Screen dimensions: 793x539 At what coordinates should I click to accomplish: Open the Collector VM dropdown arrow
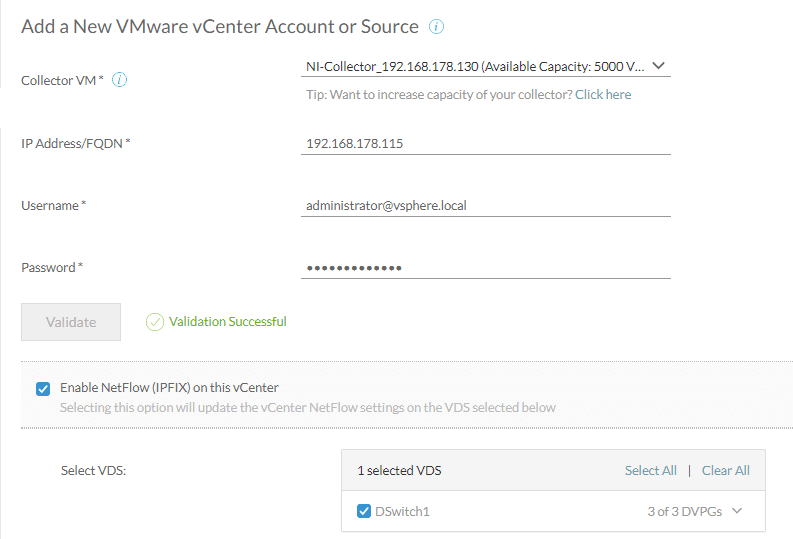point(658,66)
